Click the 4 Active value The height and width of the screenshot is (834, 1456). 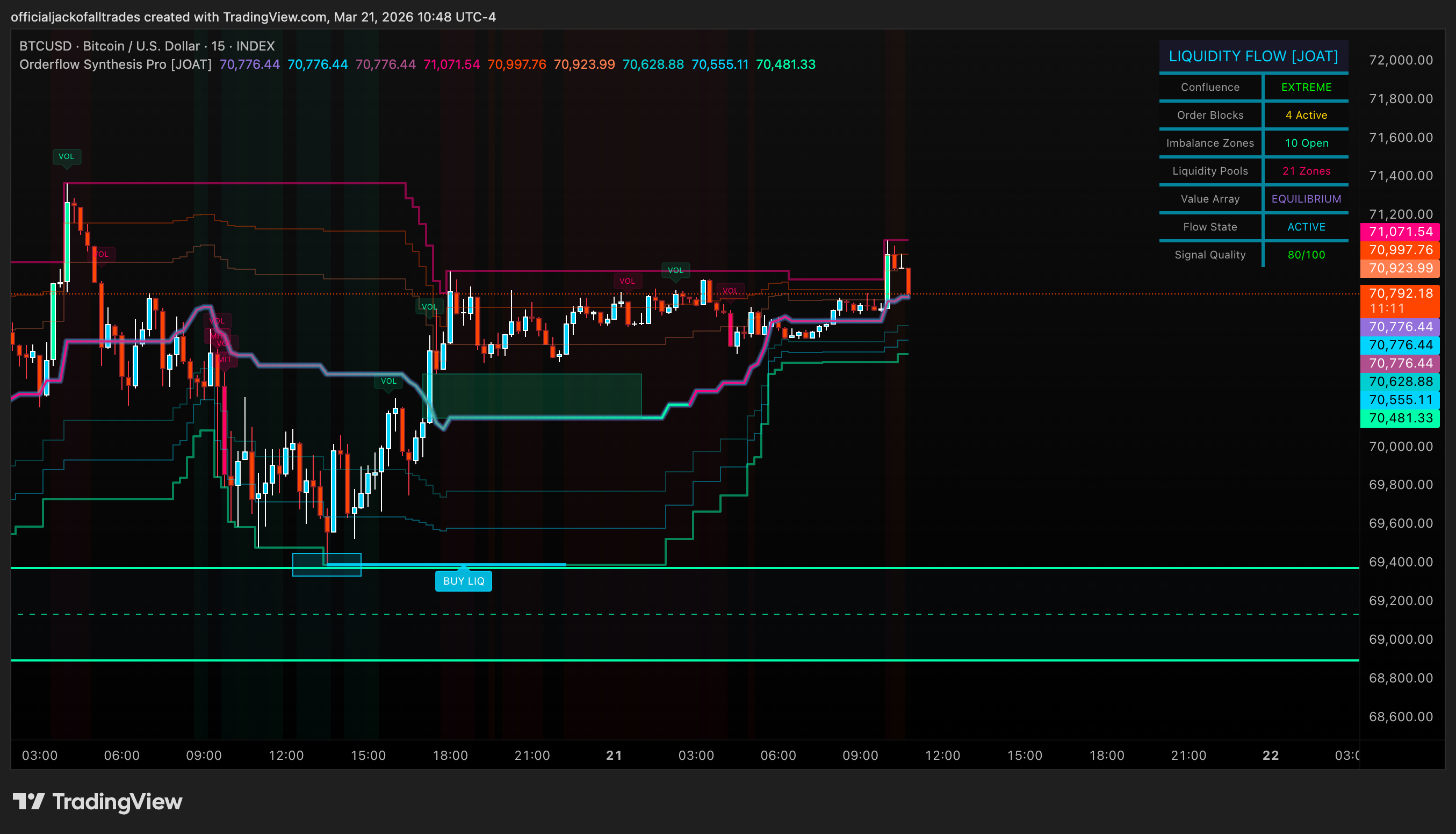(x=1306, y=115)
